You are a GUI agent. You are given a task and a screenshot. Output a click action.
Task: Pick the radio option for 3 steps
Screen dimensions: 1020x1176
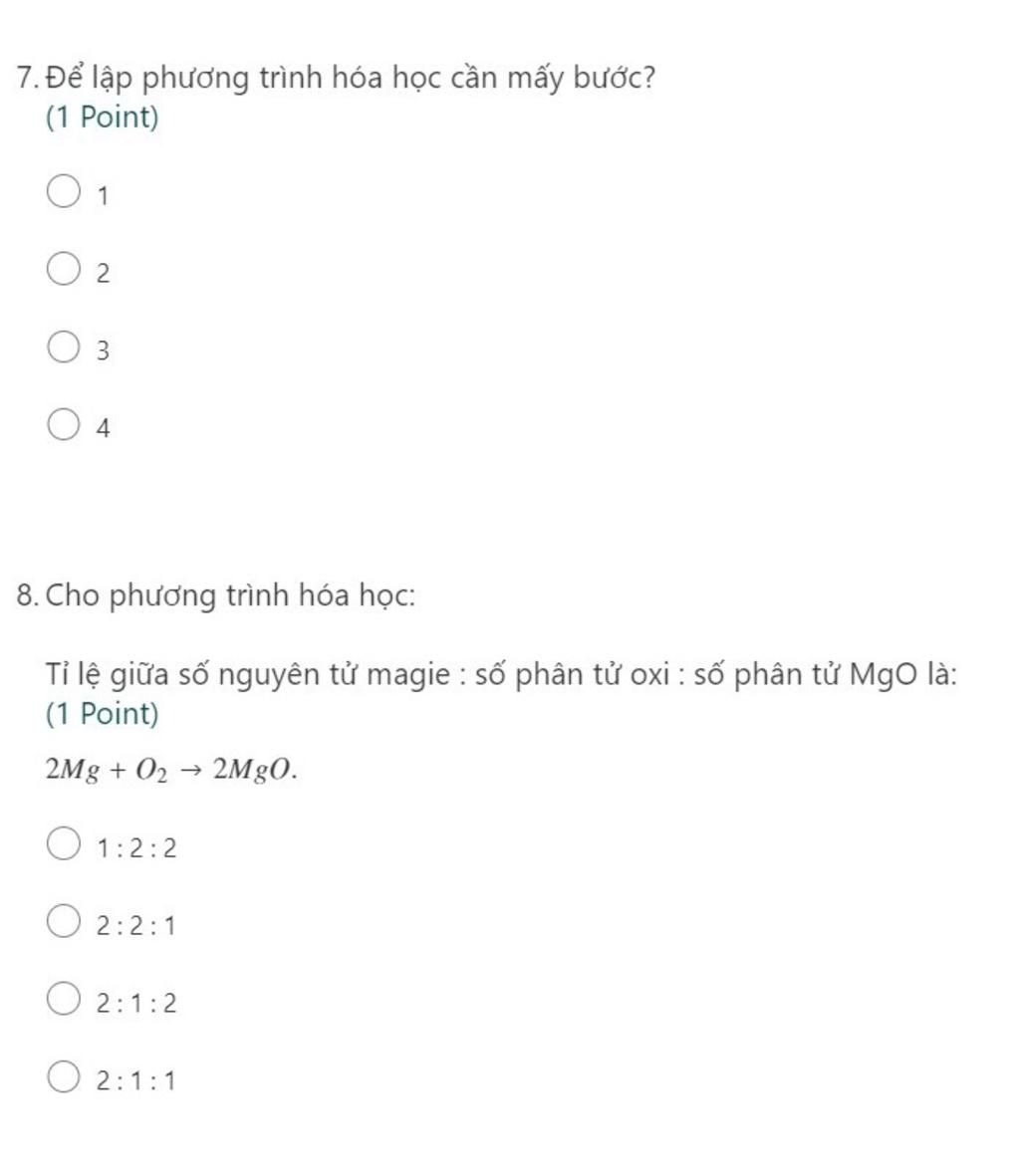tap(63, 347)
